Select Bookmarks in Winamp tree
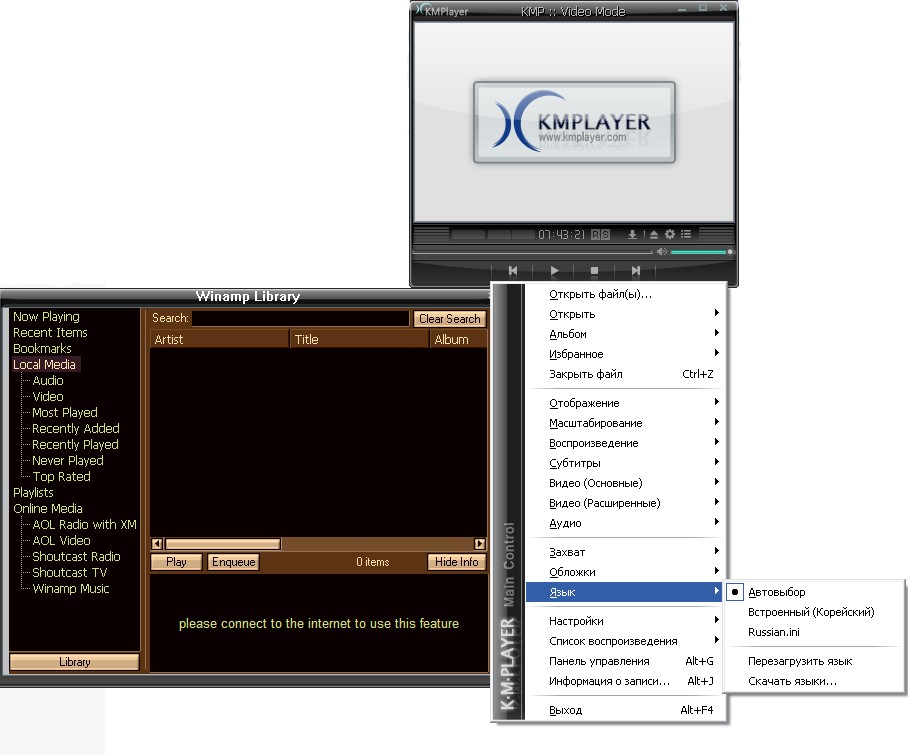The width and height of the screenshot is (908, 755). 42,349
